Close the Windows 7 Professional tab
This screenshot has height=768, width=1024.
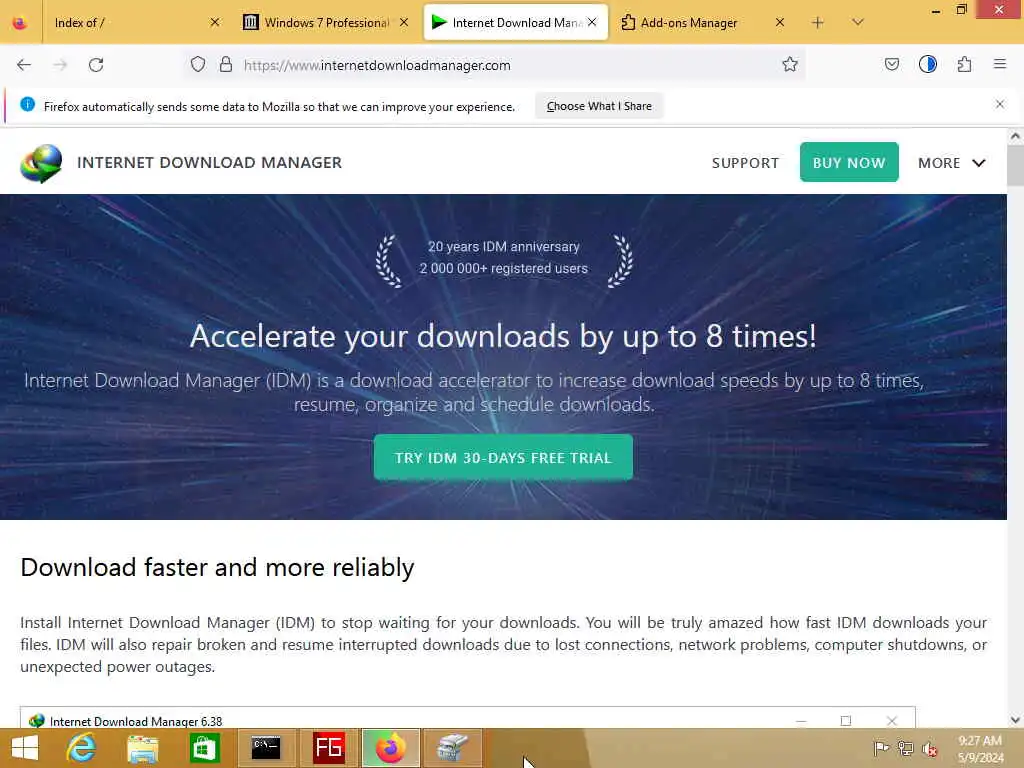tap(404, 22)
